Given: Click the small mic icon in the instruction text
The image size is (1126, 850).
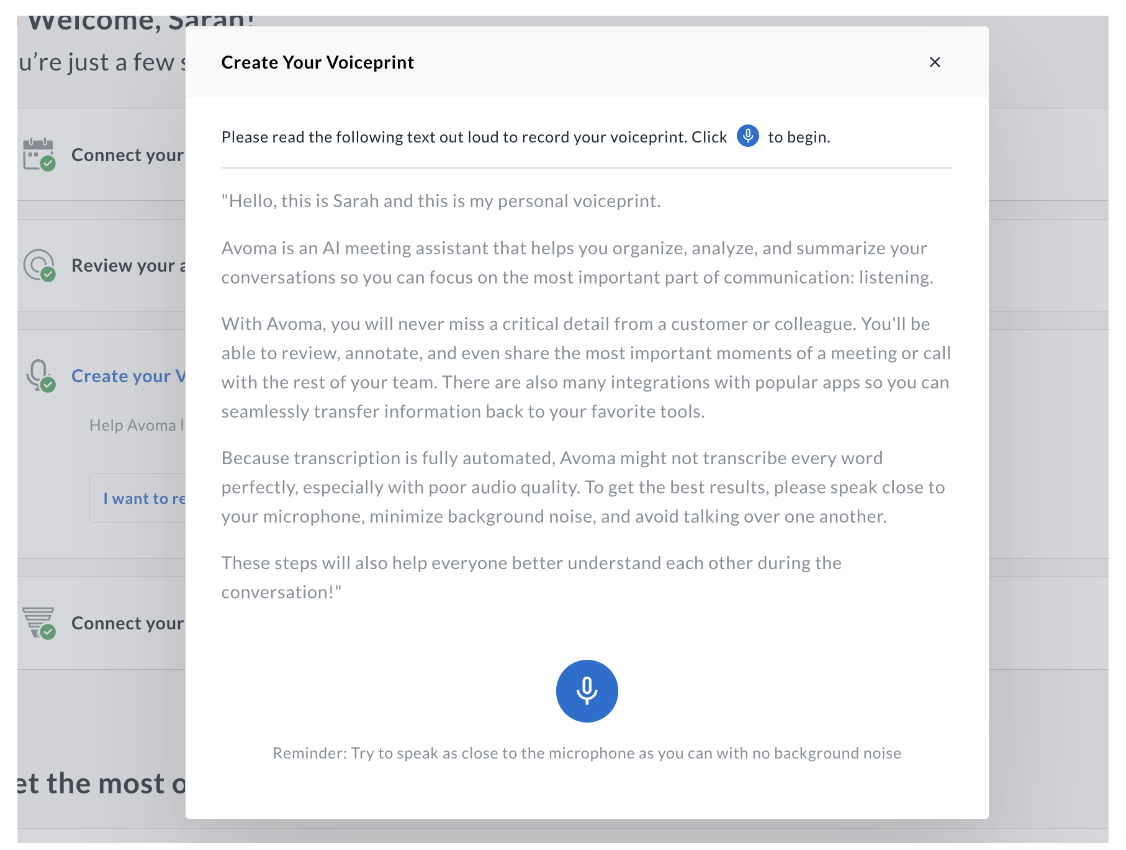Looking at the screenshot, I should (747, 136).
